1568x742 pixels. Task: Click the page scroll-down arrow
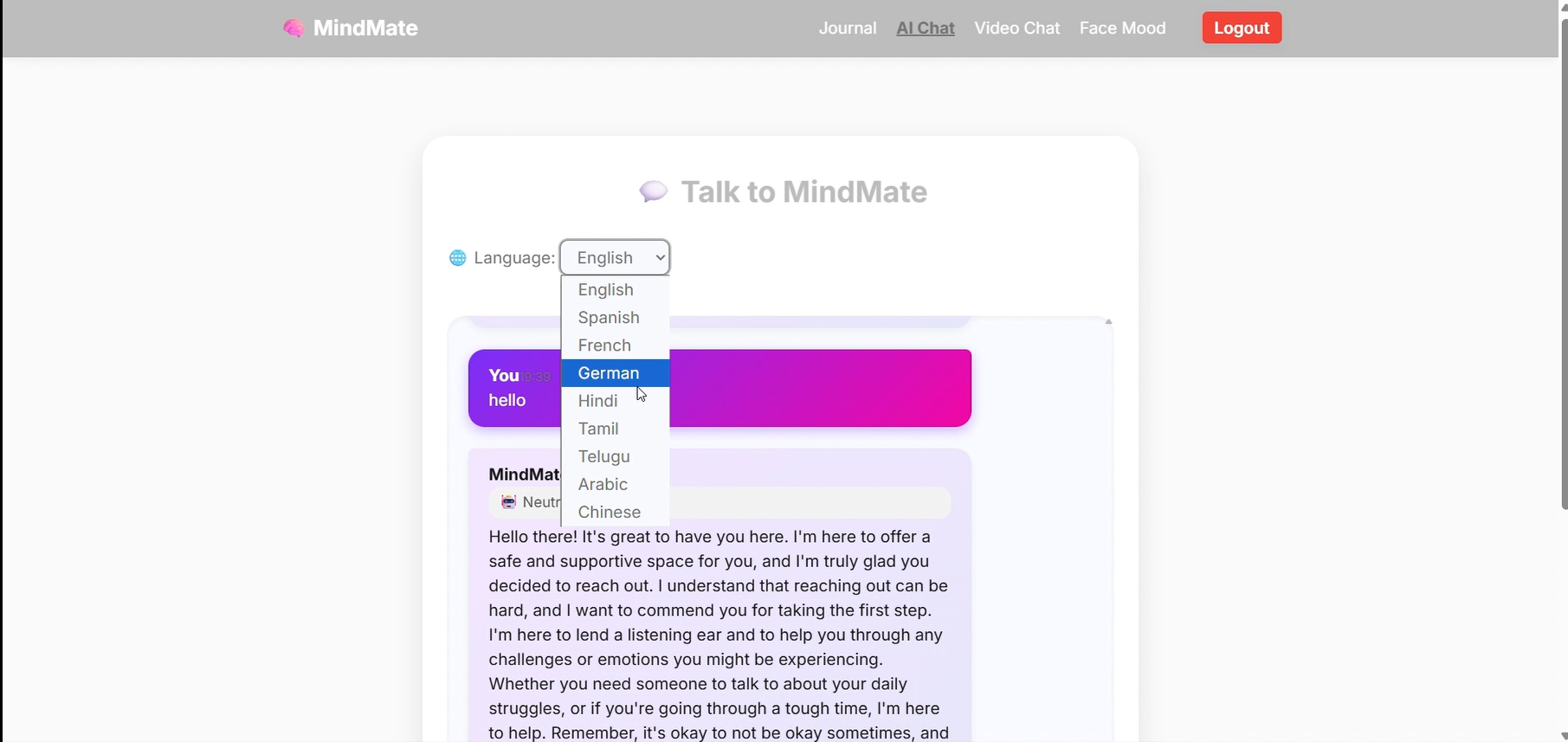pos(1564,736)
